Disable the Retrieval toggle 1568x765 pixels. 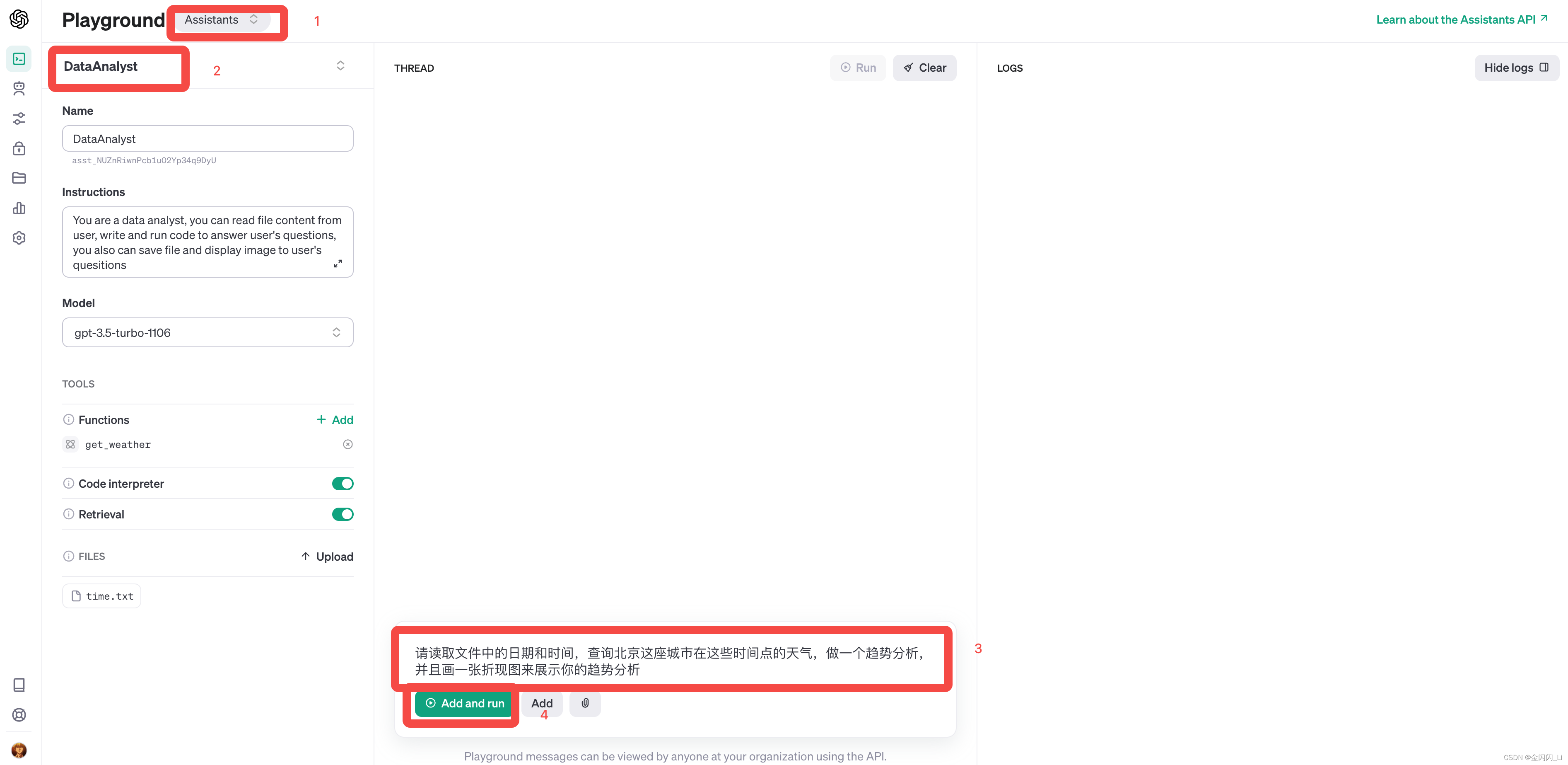pyautogui.click(x=343, y=513)
